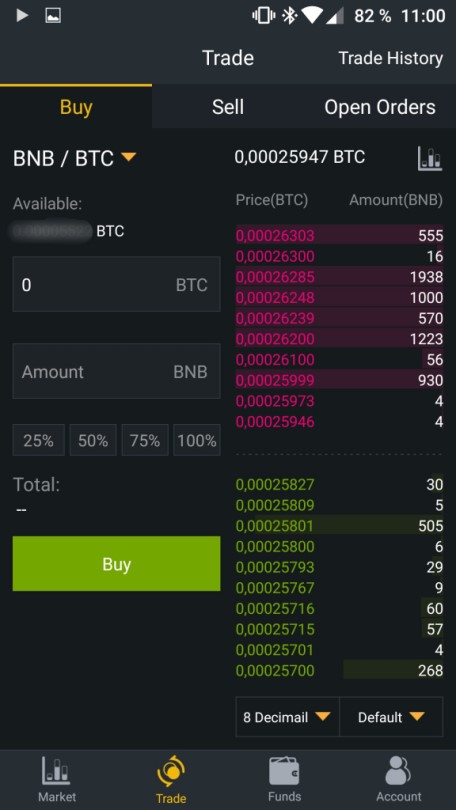Select the 0,00025801 bid price row
This screenshot has width=456, height=810.
(x=339, y=526)
